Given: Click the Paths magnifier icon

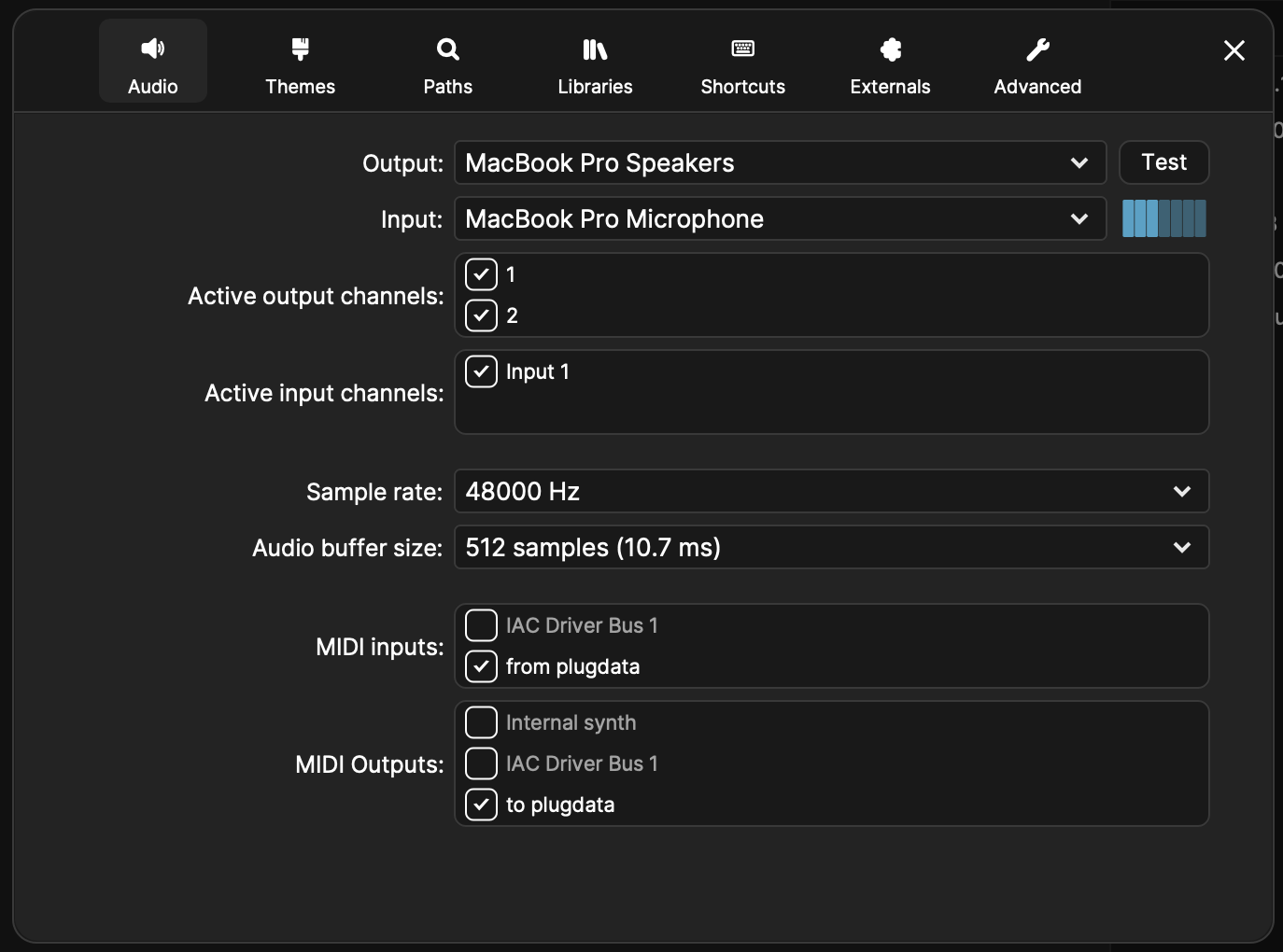Looking at the screenshot, I should (448, 49).
